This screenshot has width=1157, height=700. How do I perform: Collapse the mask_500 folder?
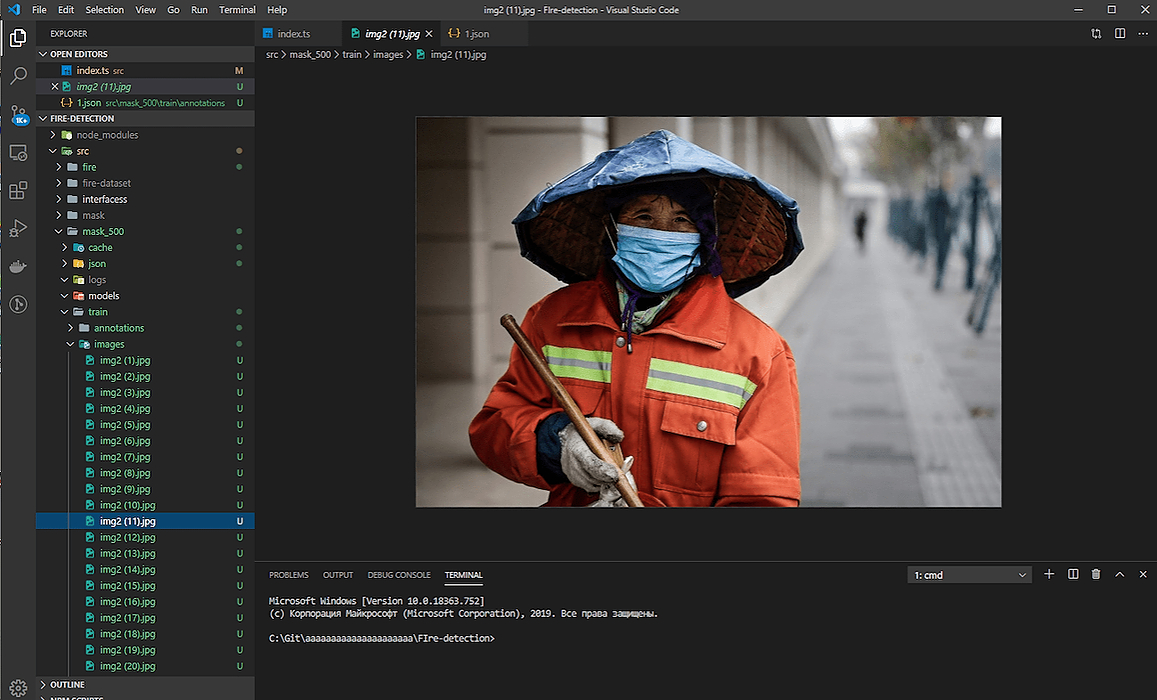point(103,231)
